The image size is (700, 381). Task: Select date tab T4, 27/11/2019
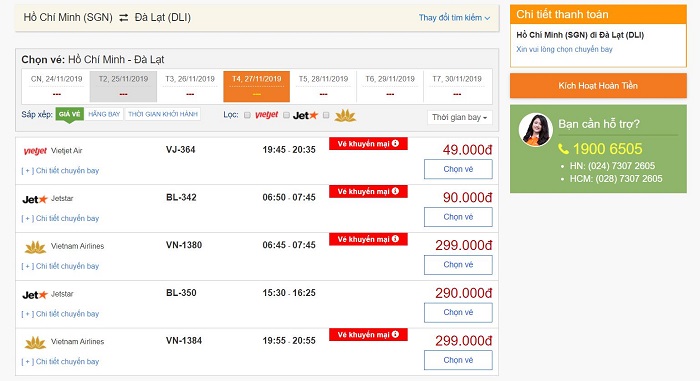tap(257, 86)
